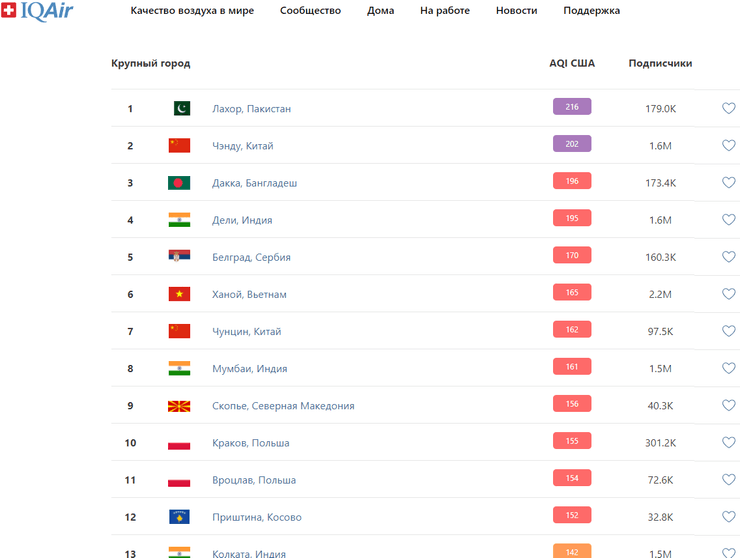The image size is (740, 558).
Task: Click the North Macedonia flag icon next to Skopje
Action: point(180,406)
